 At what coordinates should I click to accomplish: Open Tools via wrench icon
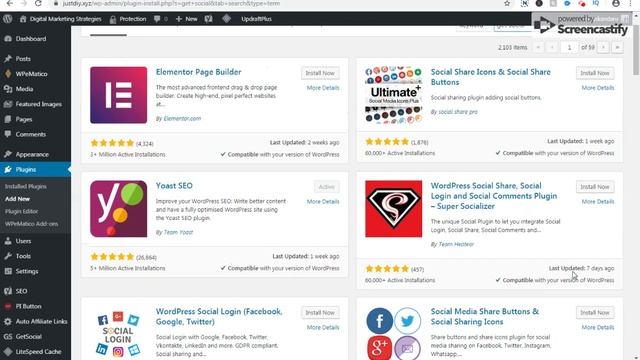(x=8, y=256)
